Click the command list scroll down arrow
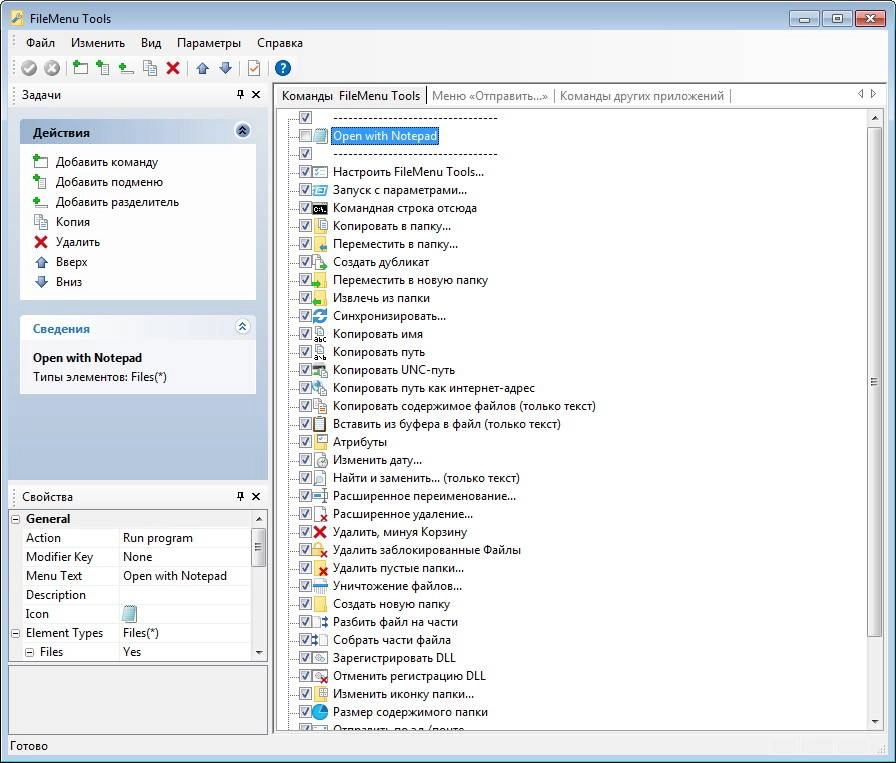Image resolution: width=896 pixels, height=763 pixels. click(875, 722)
